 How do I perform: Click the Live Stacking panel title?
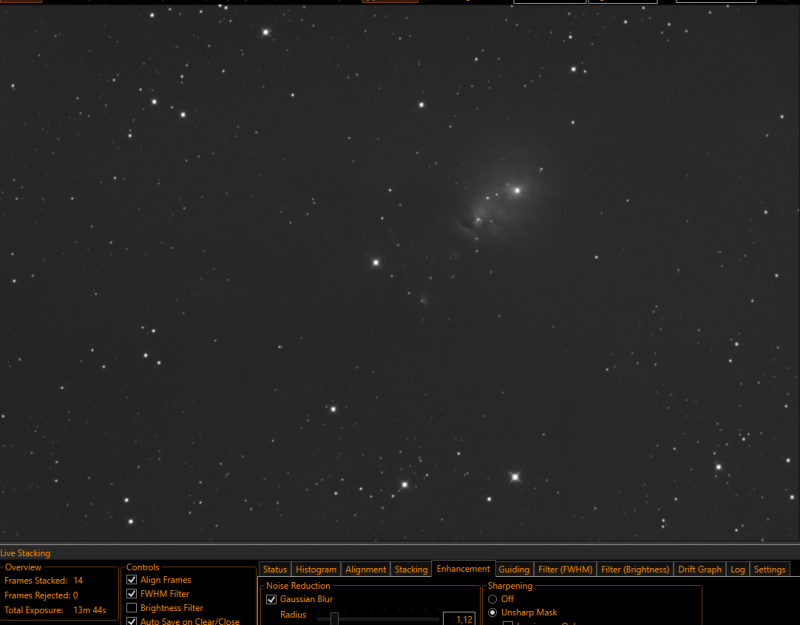tap(26, 553)
